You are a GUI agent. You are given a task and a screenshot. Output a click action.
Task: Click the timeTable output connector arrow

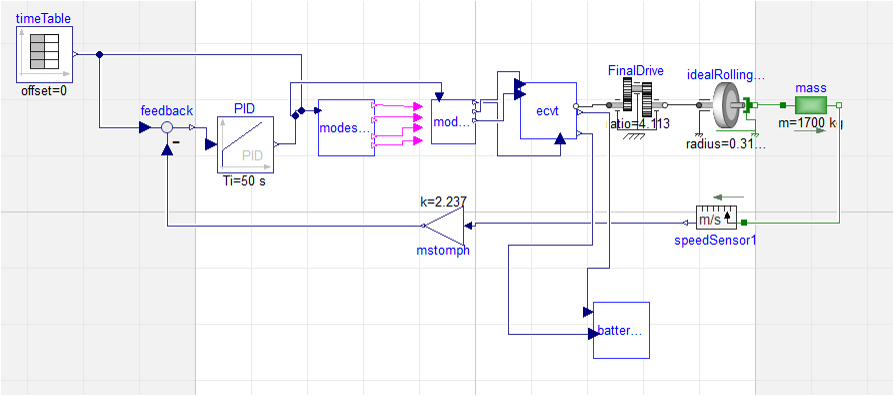tap(75, 54)
